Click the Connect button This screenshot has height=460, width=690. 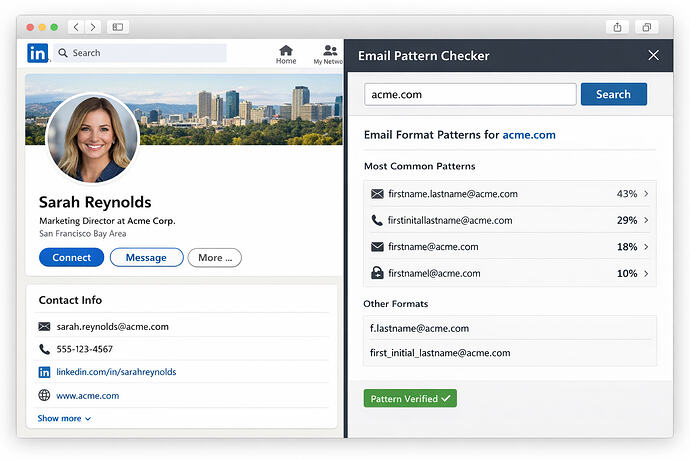click(x=71, y=258)
